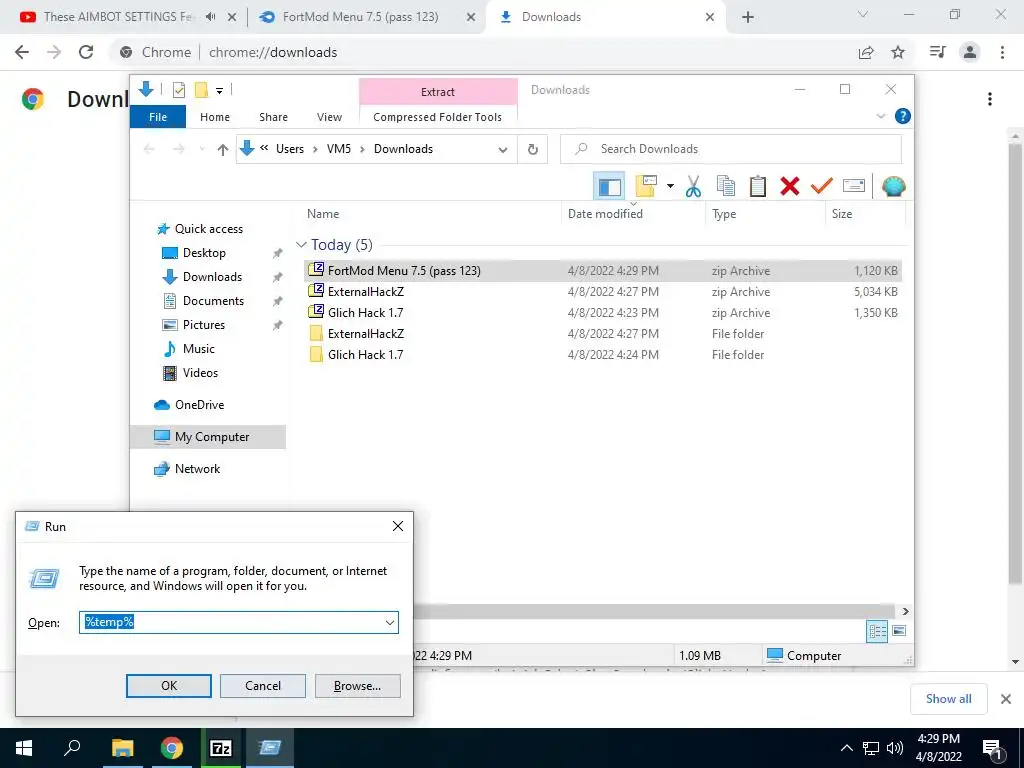Screen dimensions: 1024x768
Task: Open the Compressed Folder Tools tab
Action: point(438,117)
